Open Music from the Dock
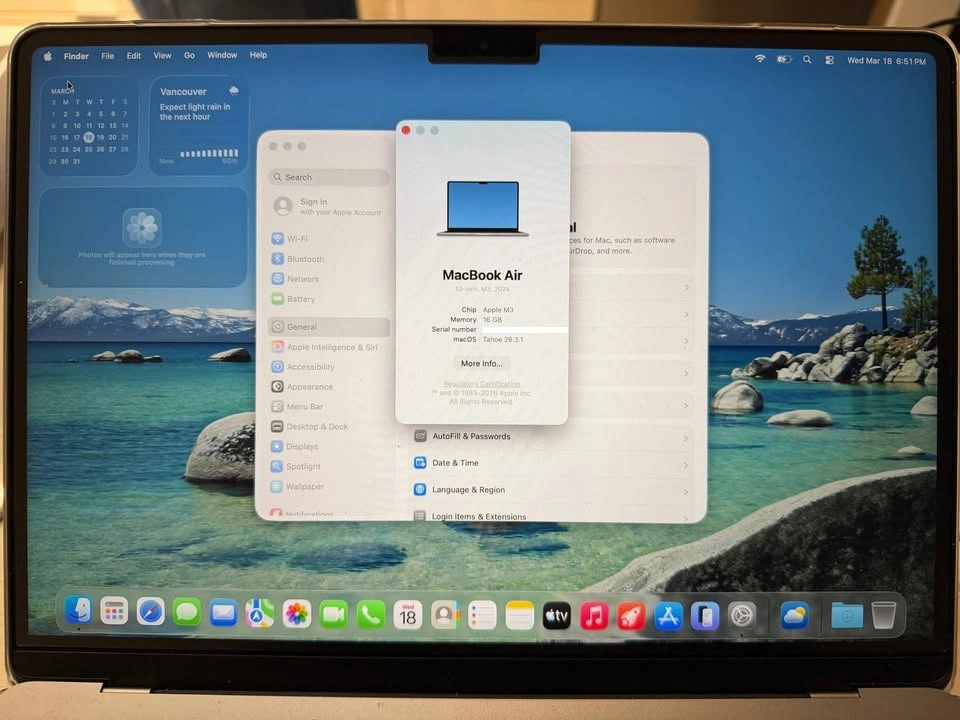The image size is (960, 720). click(x=594, y=616)
